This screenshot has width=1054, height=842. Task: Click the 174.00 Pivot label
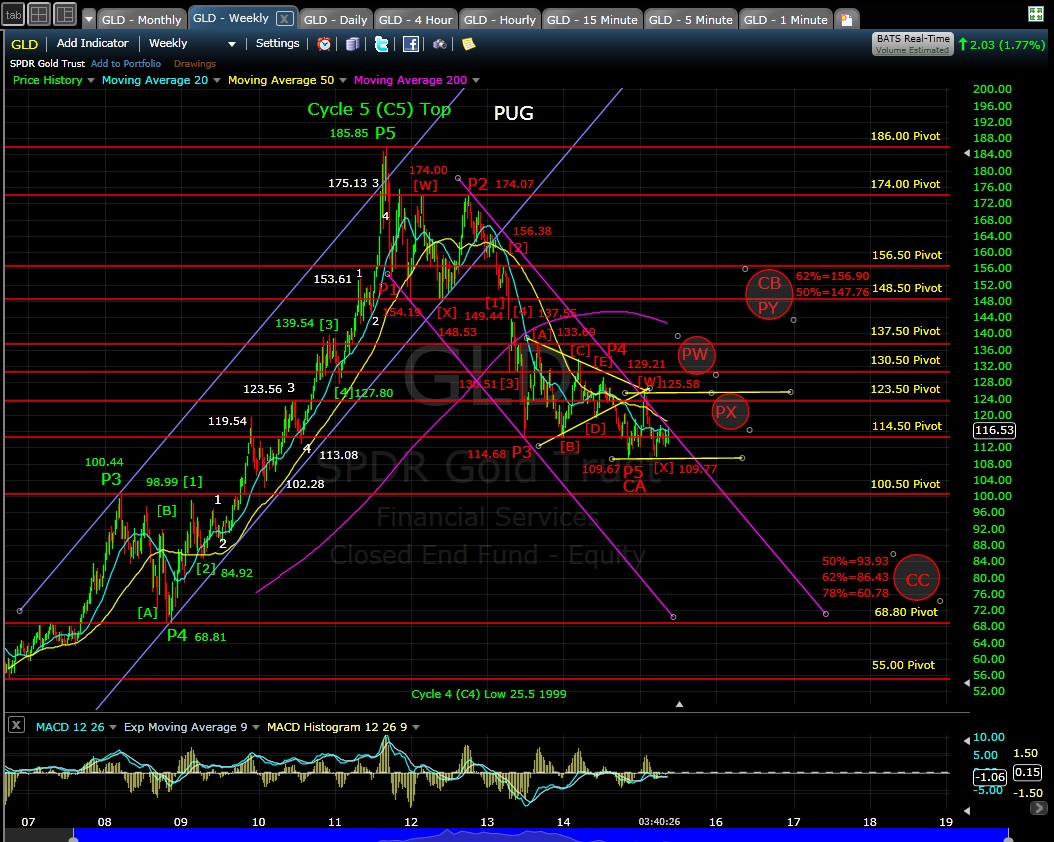coord(905,183)
